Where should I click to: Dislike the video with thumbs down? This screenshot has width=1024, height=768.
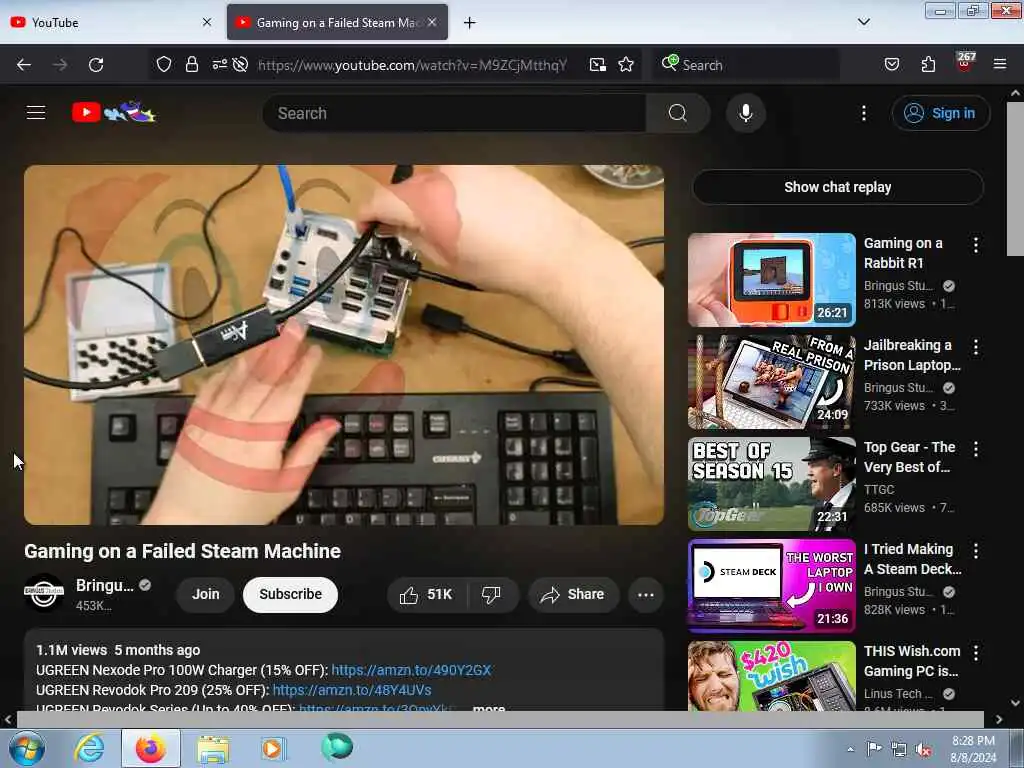[491, 594]
